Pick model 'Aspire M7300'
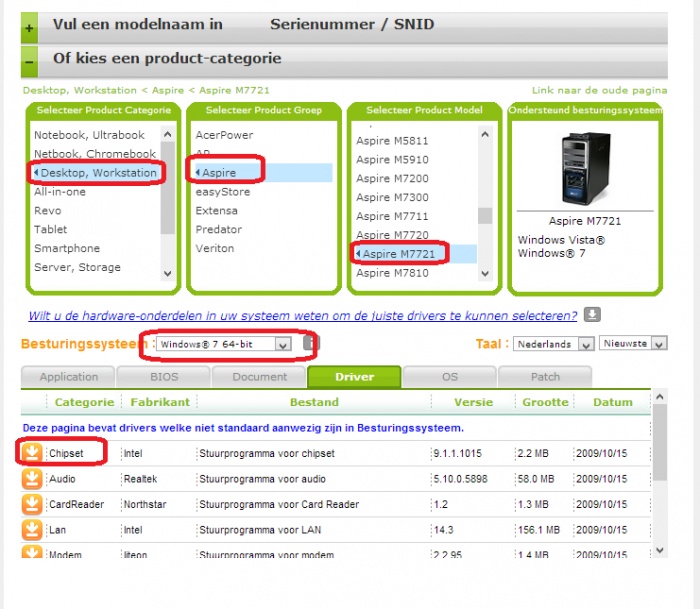 [x=392, y=197]
